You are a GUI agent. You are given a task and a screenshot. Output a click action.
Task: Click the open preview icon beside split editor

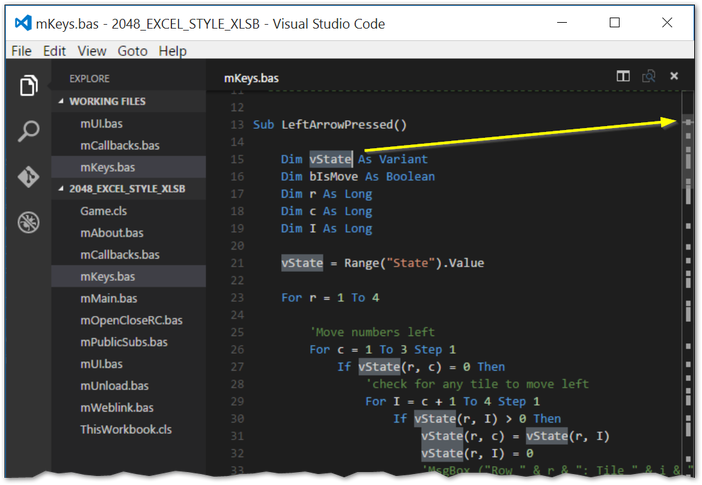click(x=648, y=76)
